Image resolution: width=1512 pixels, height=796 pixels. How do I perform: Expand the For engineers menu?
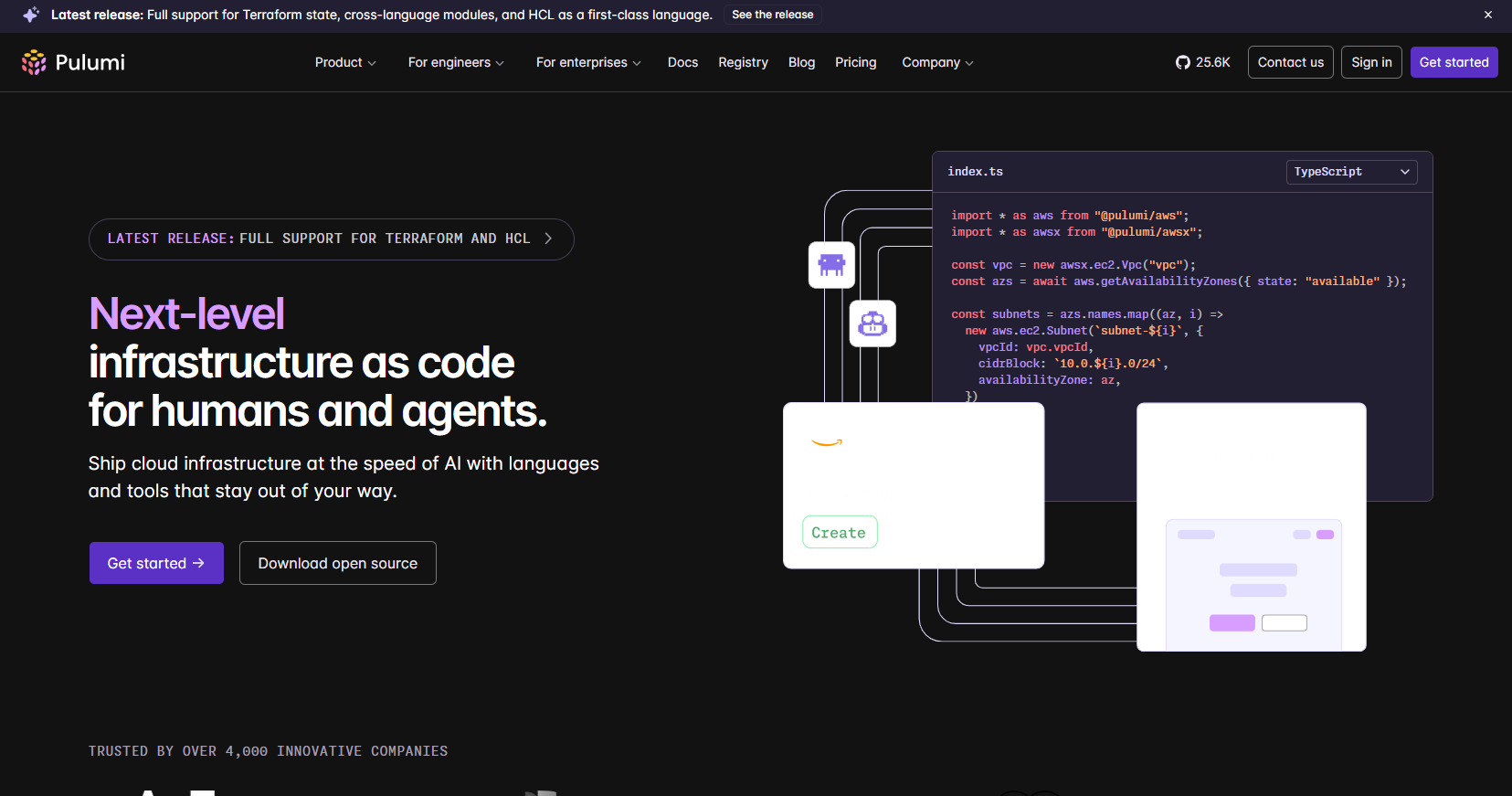point(456,62)
